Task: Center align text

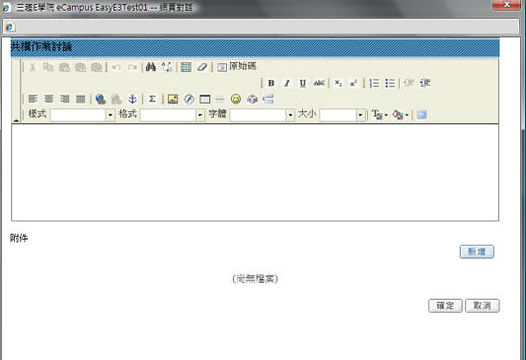Action: (49, 99)
